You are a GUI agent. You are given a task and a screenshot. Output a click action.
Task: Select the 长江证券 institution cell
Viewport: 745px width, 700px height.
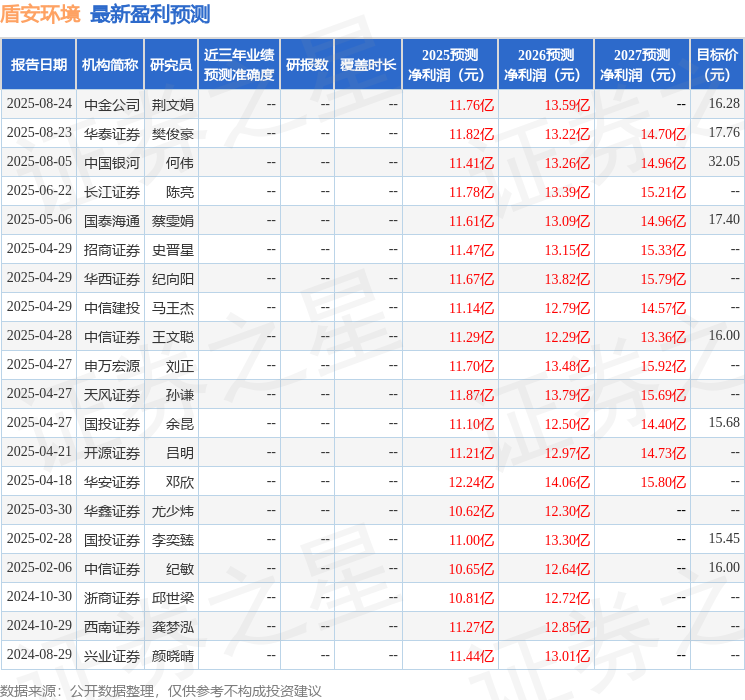point(112,192)
